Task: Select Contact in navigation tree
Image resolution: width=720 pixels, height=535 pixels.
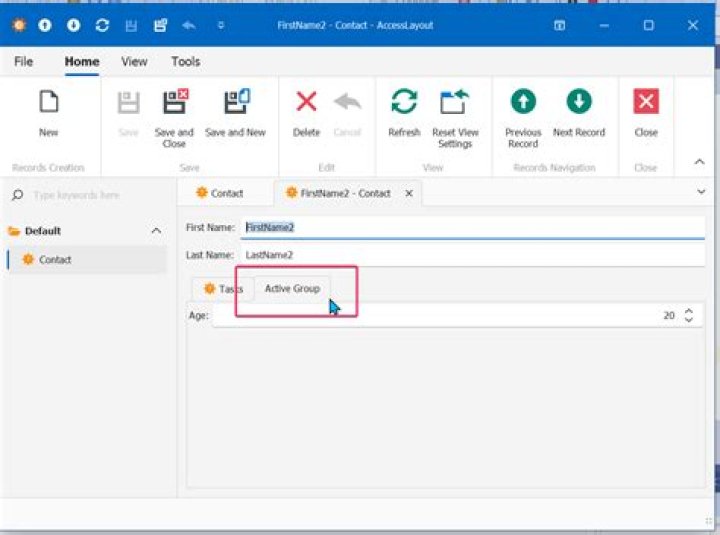Action: (x=87, y=259)
